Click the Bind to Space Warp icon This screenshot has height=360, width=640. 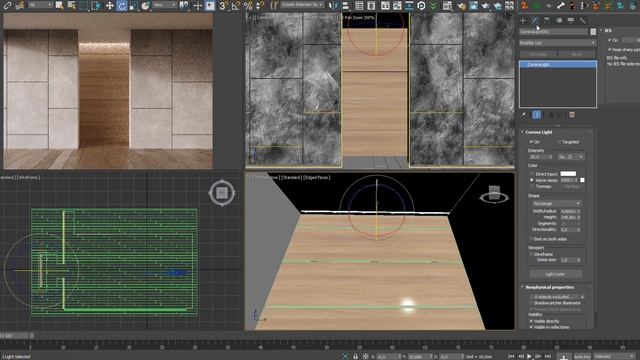tap(19, 6)
